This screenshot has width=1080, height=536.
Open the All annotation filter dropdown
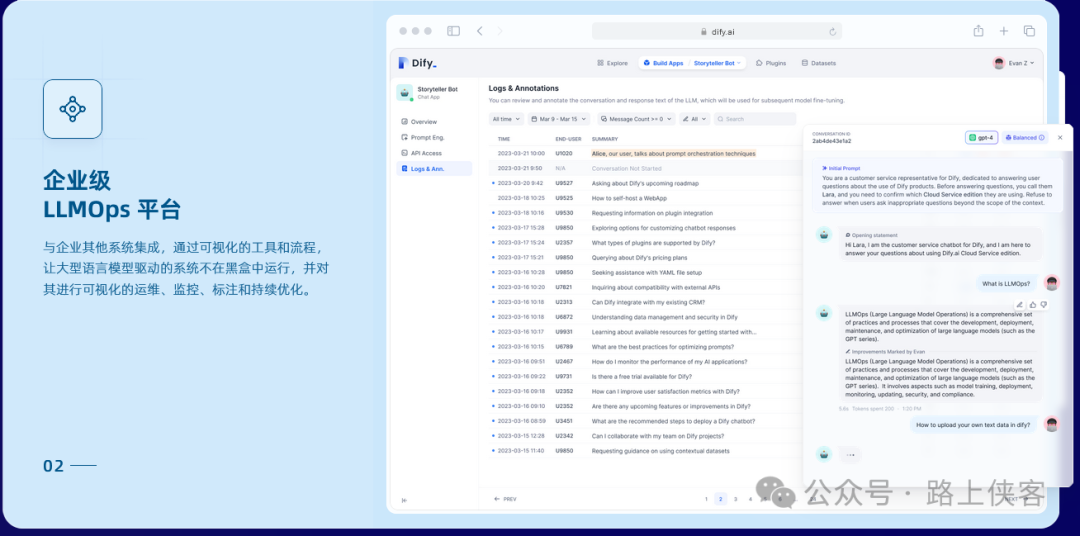(694, 119)
